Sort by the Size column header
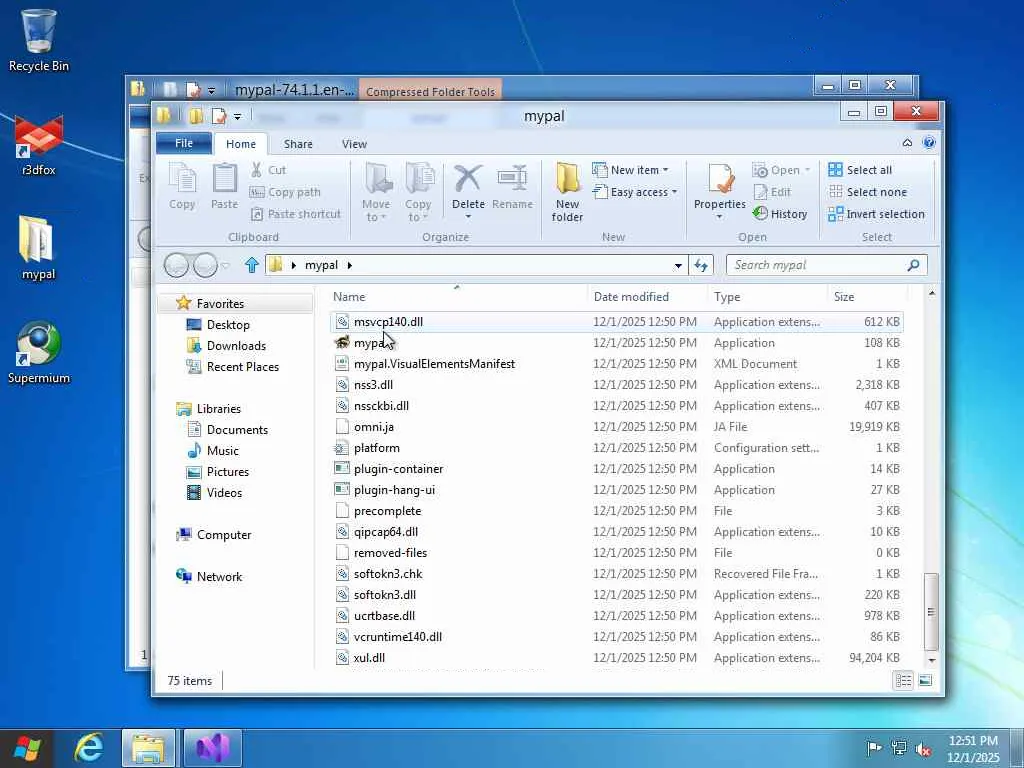Viewport: 1024px width, 768px height. pyautogui.click(x=865, y=296)
